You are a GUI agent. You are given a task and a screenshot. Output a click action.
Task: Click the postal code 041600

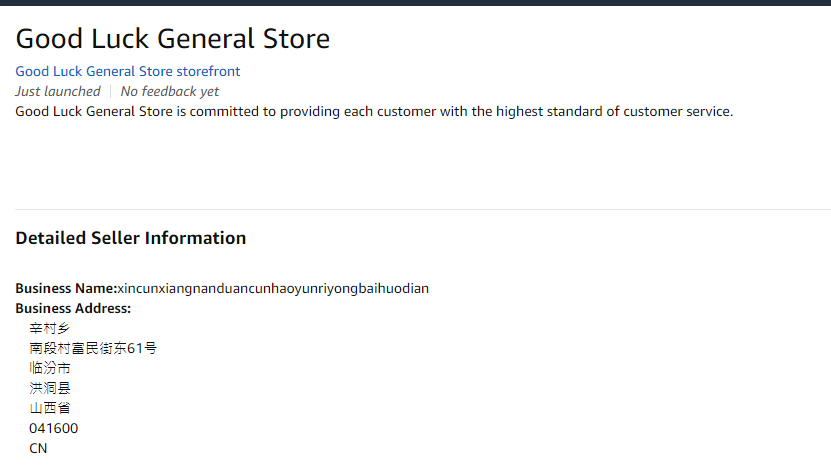click(x=54, y=428)
